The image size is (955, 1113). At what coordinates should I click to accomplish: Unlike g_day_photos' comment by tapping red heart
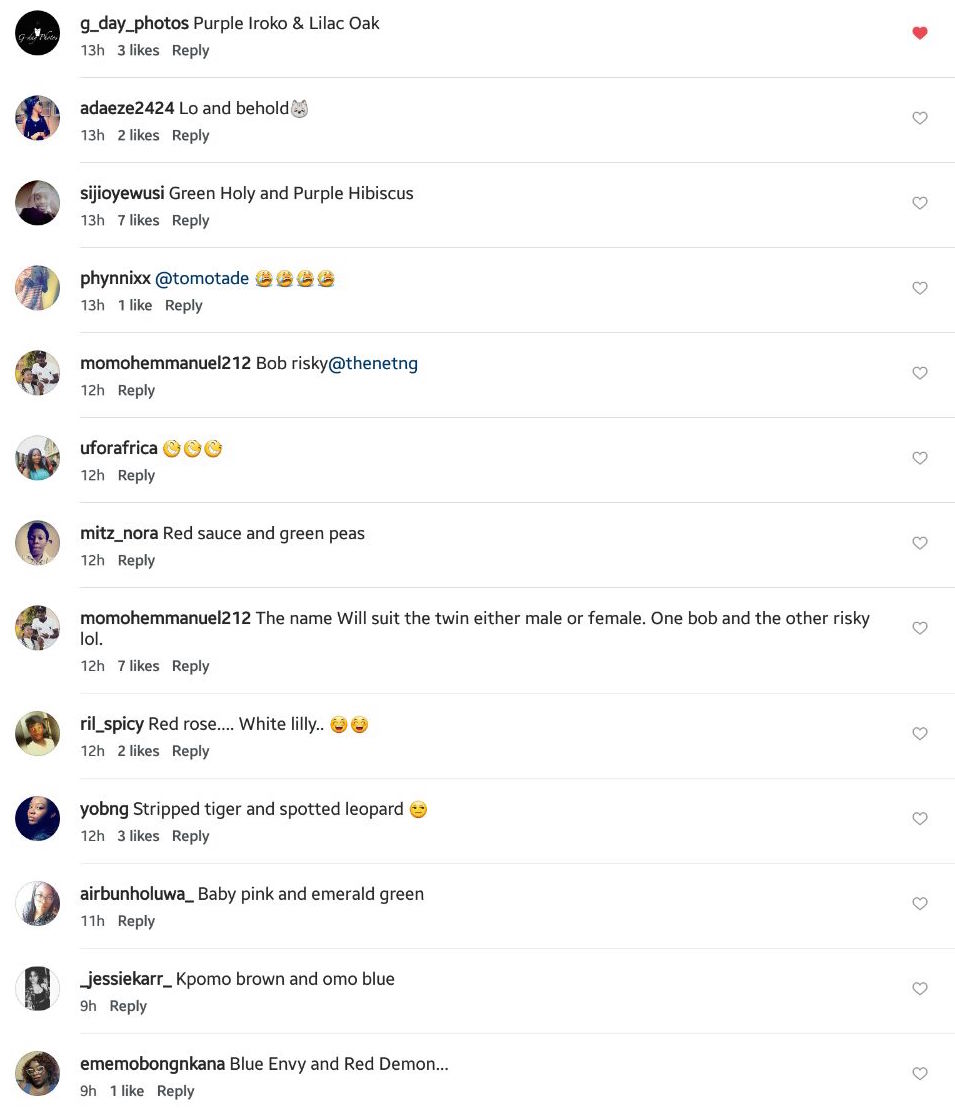(x=920, y=33)
